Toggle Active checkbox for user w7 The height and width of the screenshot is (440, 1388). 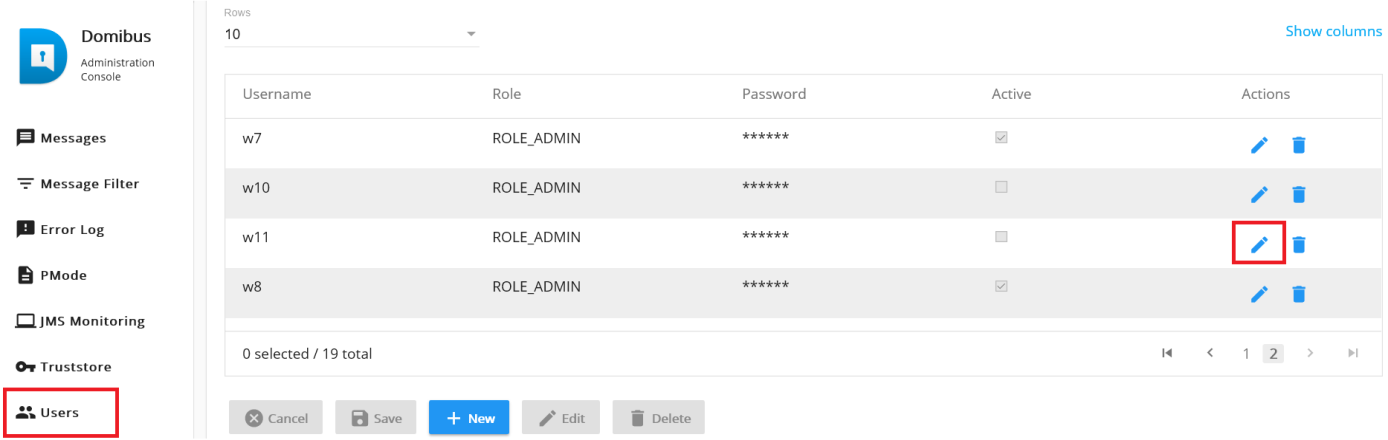click(x=1001, y=137)
